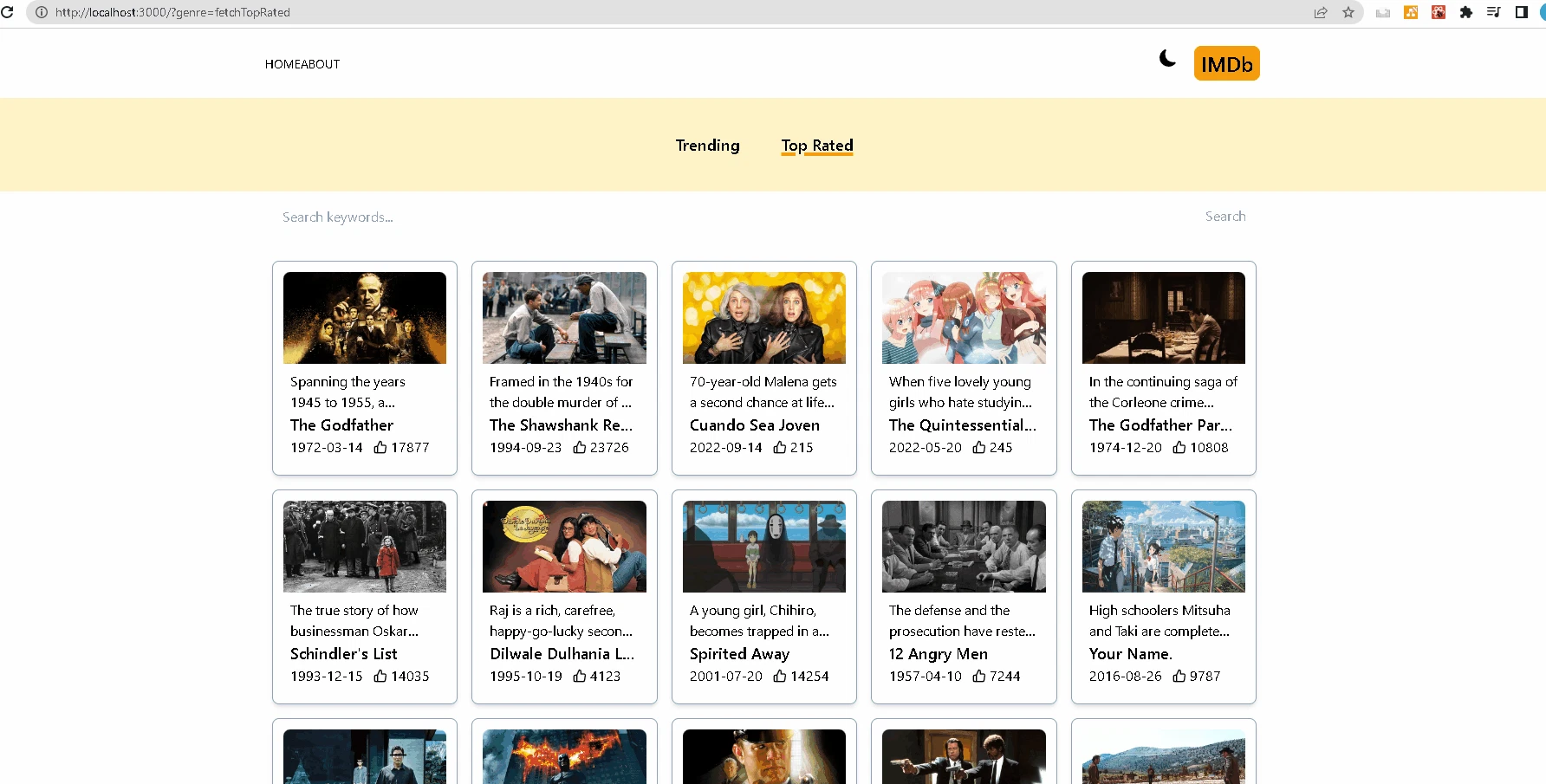Click the title "Dilwale Dulhania L..."
Viewport: 1546px width, 784px height.
tap(562, 654)
